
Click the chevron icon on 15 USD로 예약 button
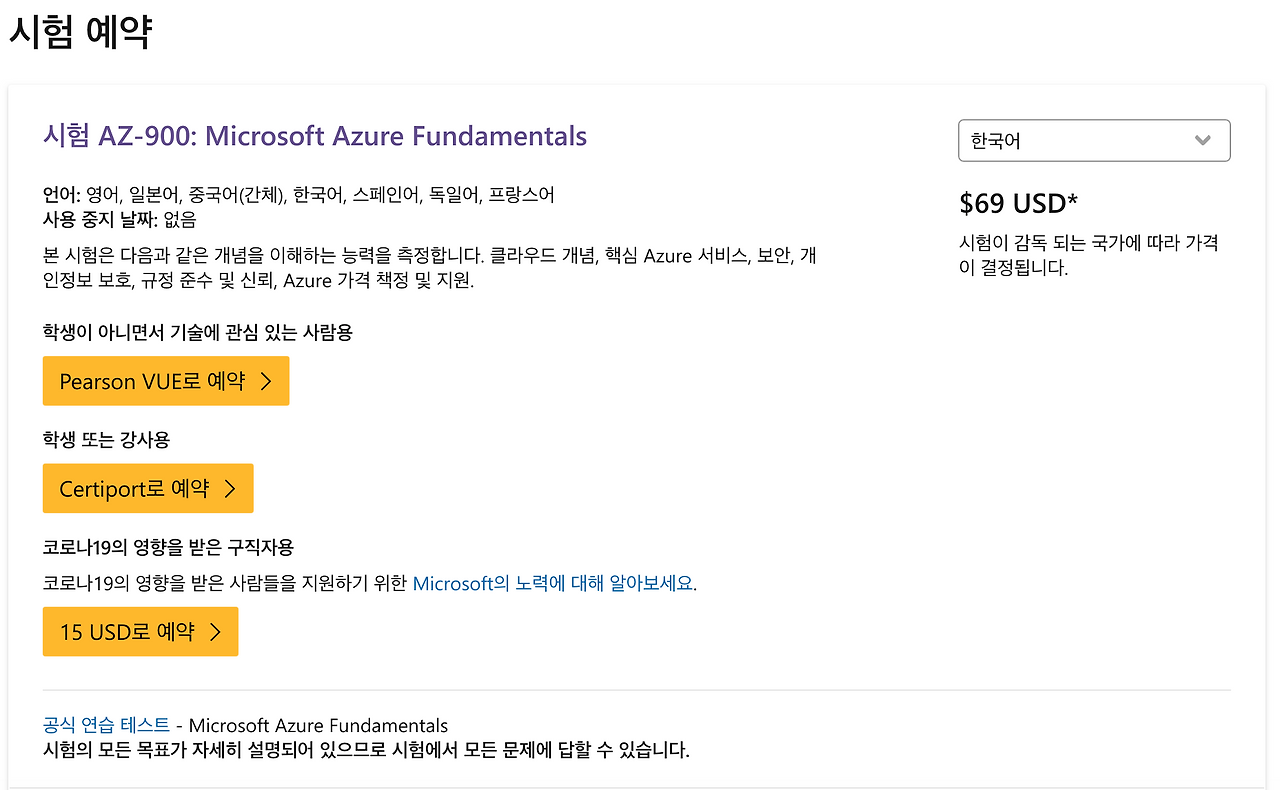(215, 631)
